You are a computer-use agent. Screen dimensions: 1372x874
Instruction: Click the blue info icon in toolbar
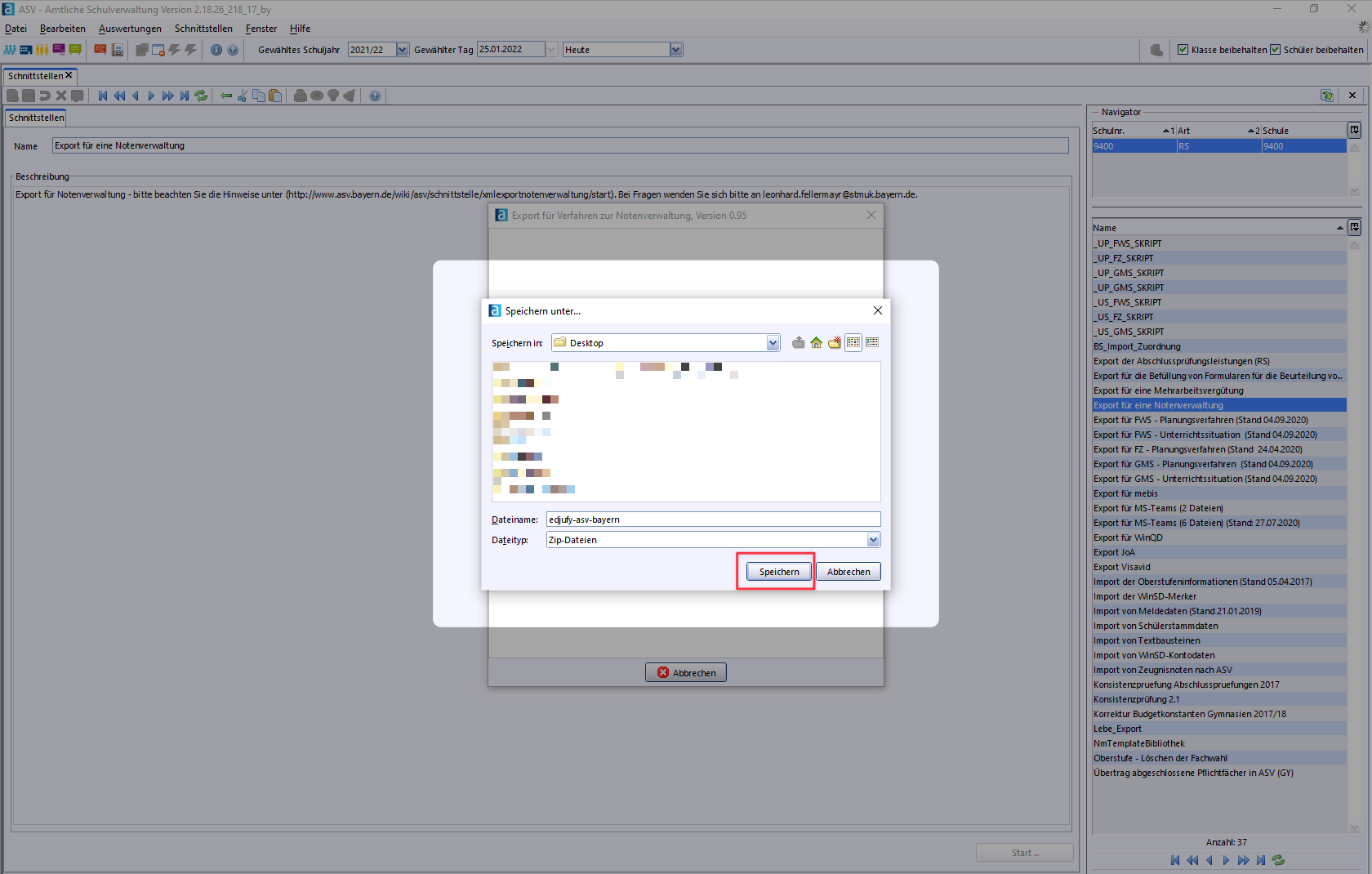(x=216, y=50)
